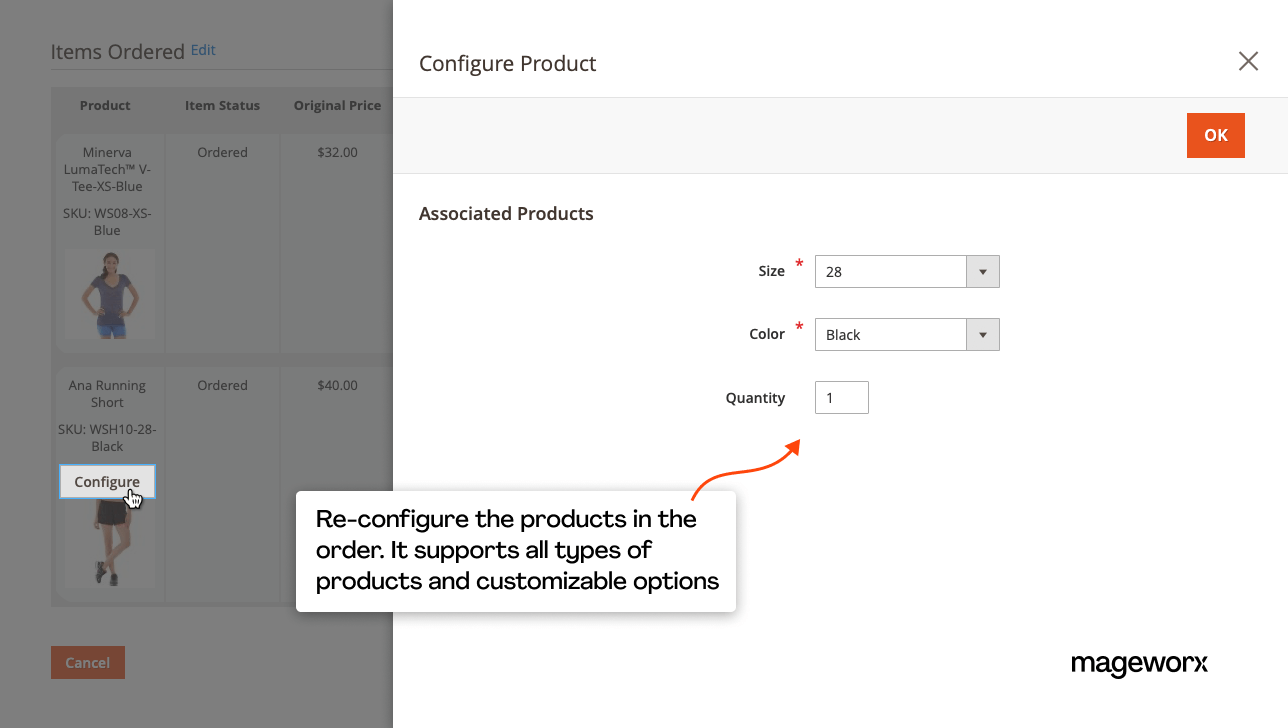
Task: Click the Original Price column header
Action: click(x=337, y=105)
